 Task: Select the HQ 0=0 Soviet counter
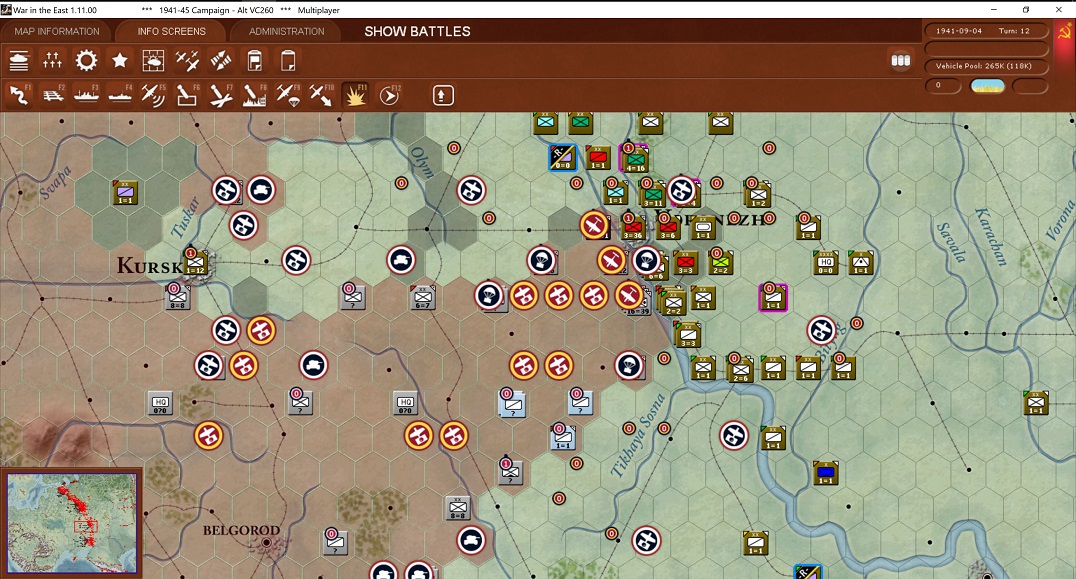click(x=826, y=263)
